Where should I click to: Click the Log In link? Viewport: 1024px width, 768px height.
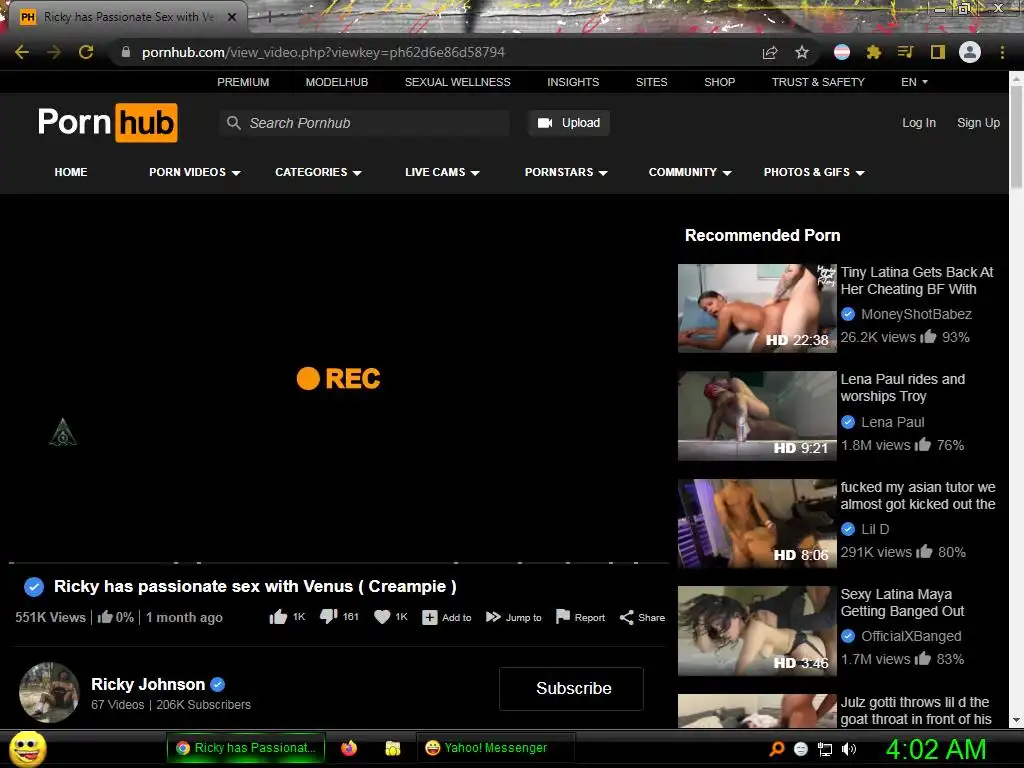click(x=919, y=123)
